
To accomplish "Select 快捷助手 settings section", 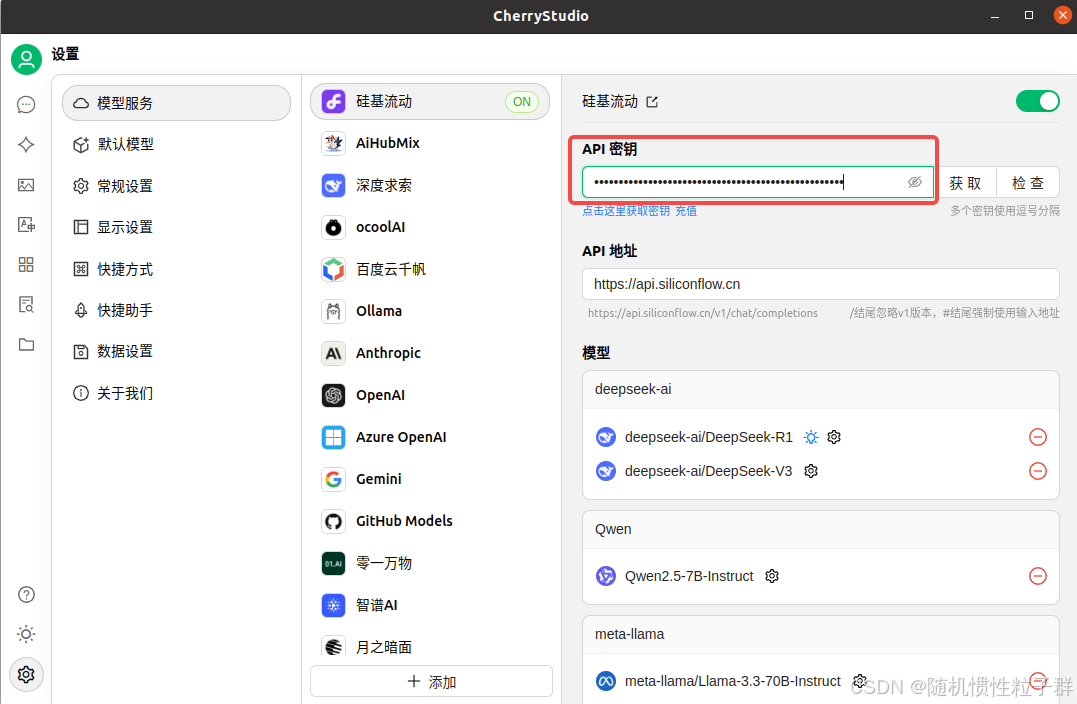I will pos(177,310).
